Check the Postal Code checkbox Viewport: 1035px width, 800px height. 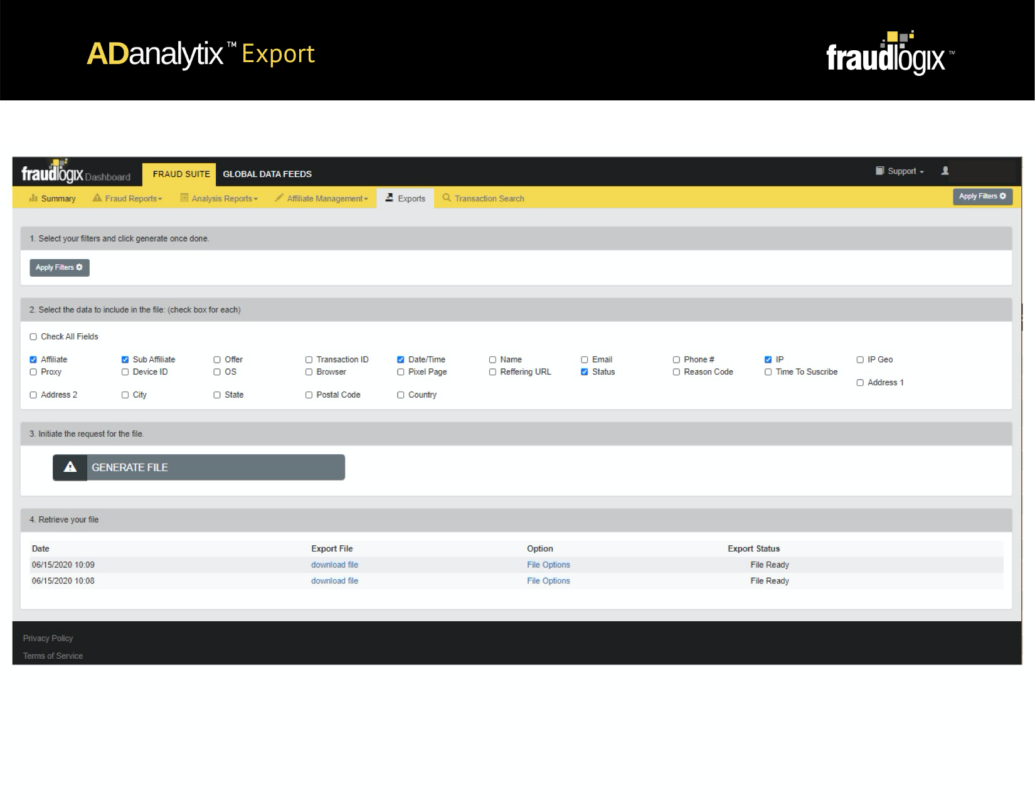pyautogui.click(x=308, y=395)
